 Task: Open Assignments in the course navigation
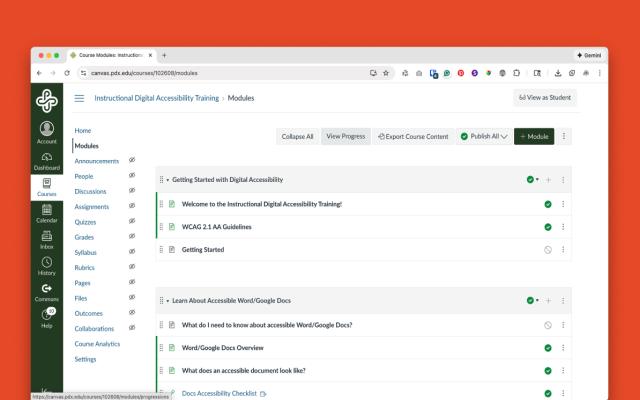click(x=91, y=207)
